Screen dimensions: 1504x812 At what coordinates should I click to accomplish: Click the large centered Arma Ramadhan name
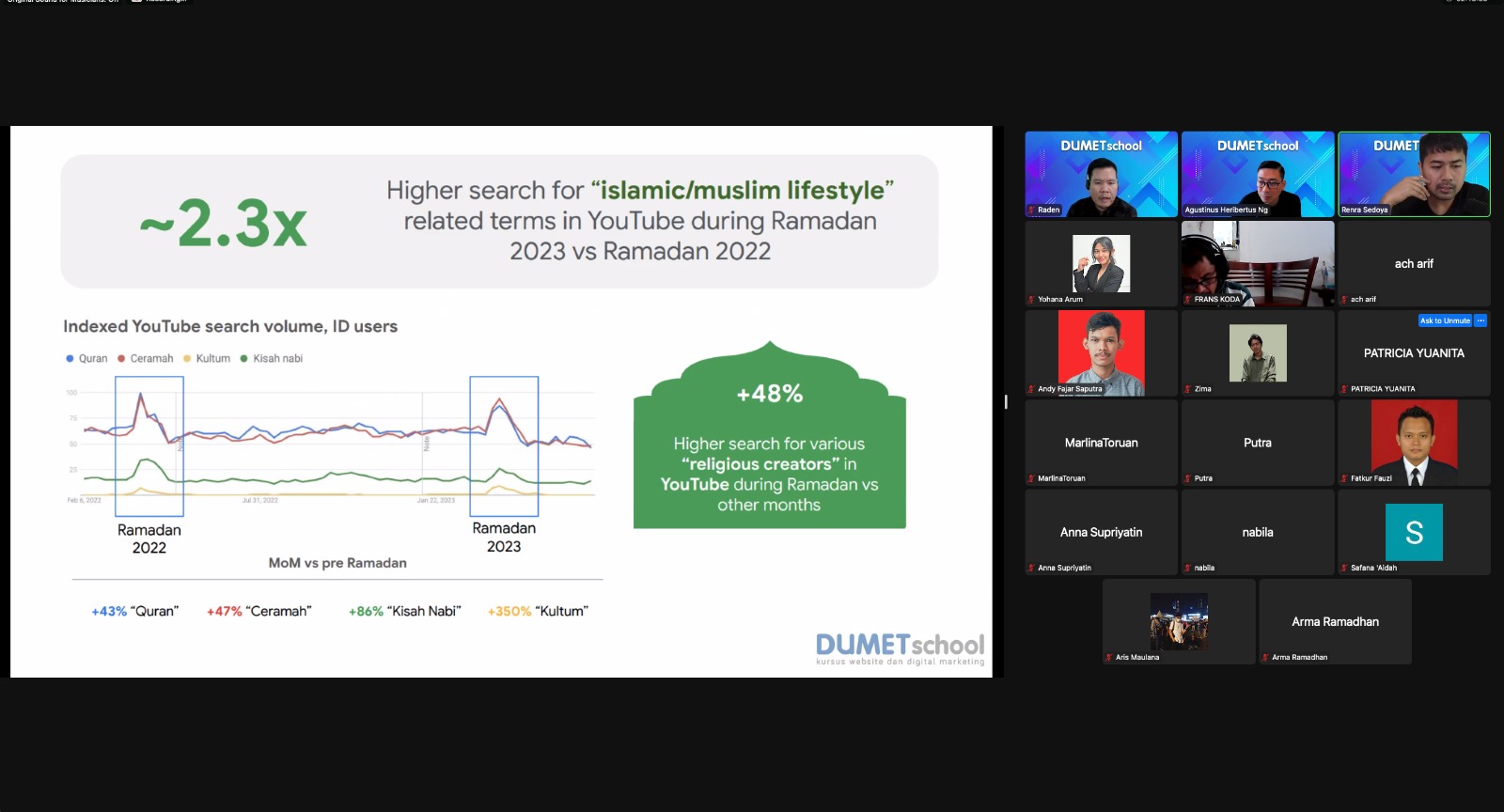1336,621
